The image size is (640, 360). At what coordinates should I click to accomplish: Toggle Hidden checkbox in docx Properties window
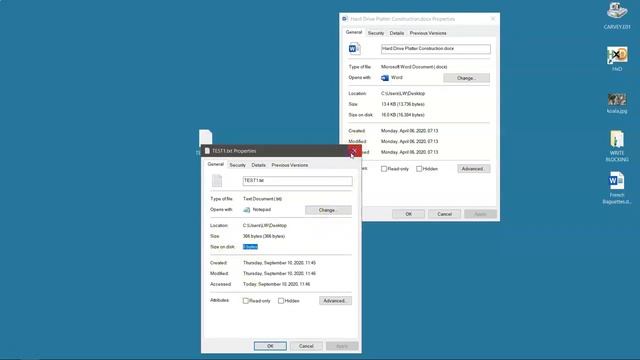click(419, 169)
